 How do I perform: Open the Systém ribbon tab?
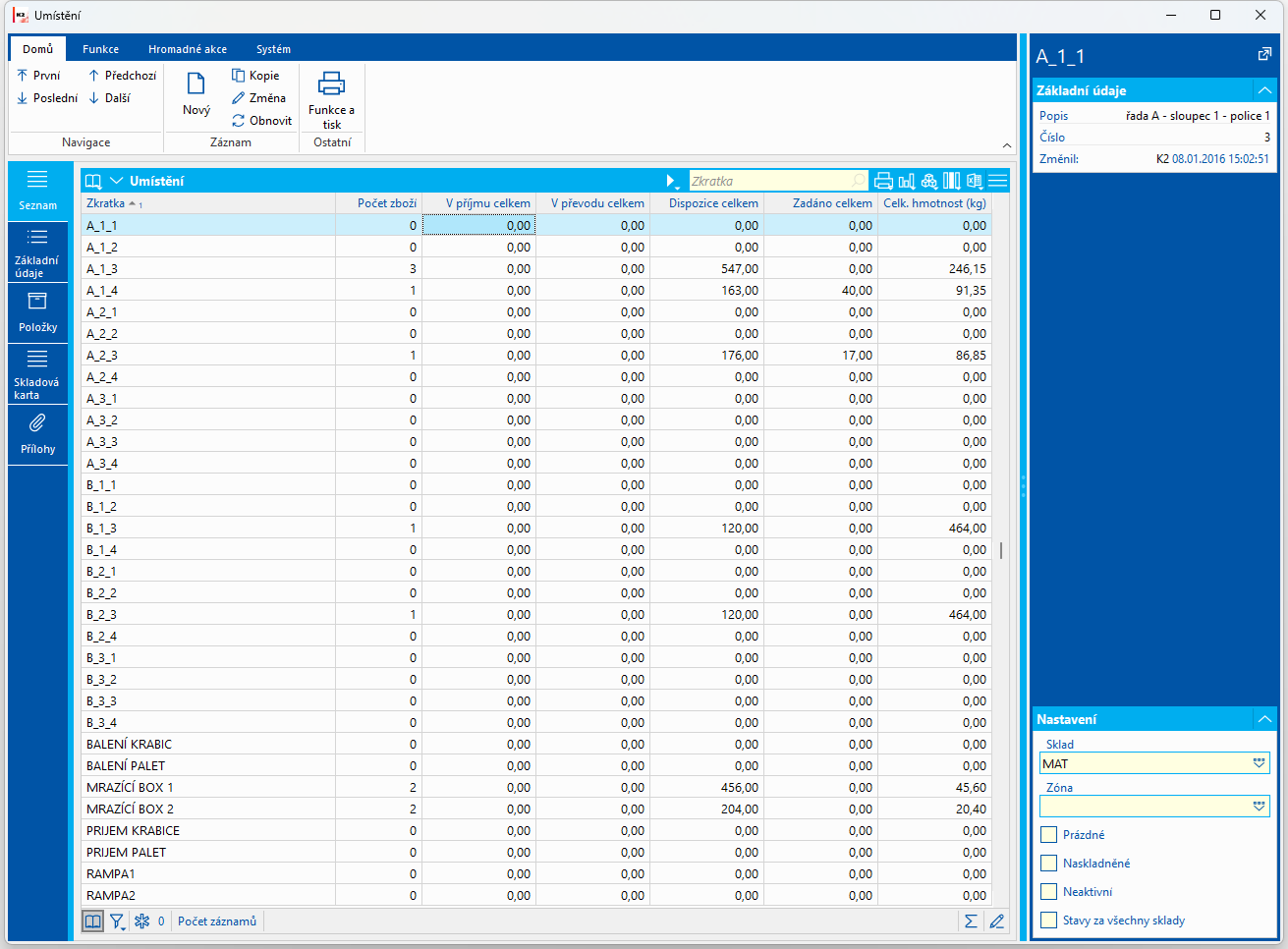(273, 48)
